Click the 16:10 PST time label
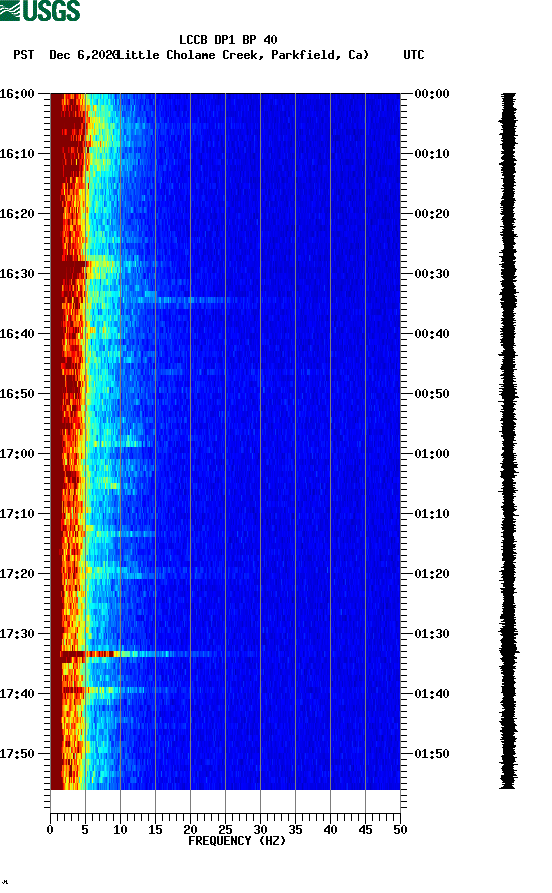 tap(17, 154)
